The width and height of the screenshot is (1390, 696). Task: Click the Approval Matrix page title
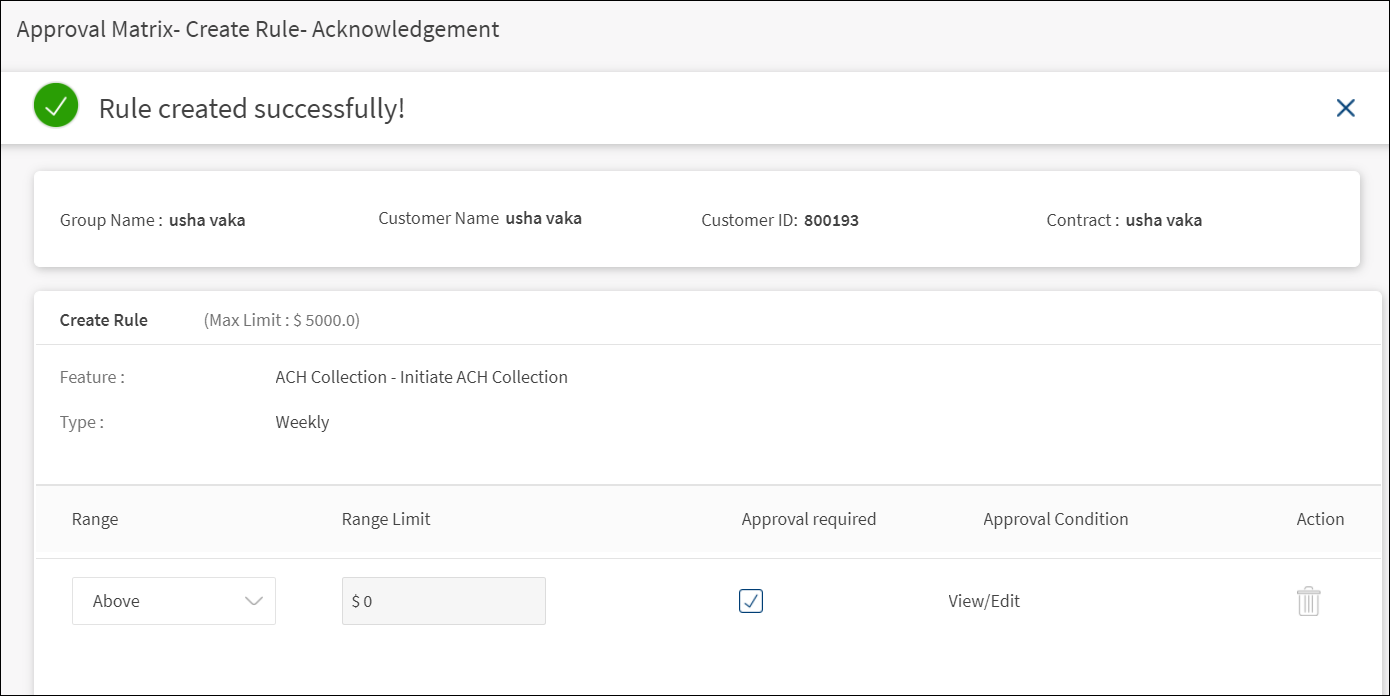[x=258, y=30]
